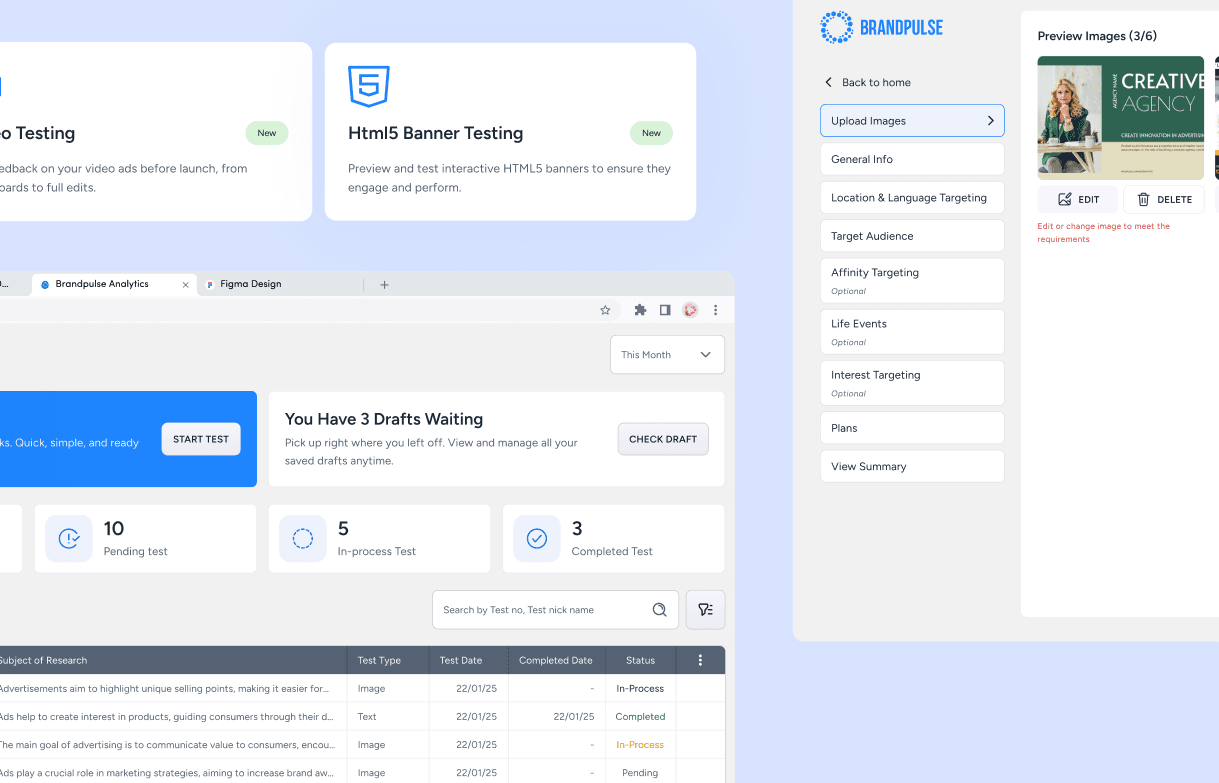The image size is (1219, 783).
Task: Open General Info section
Action: (x=912, y=159)
